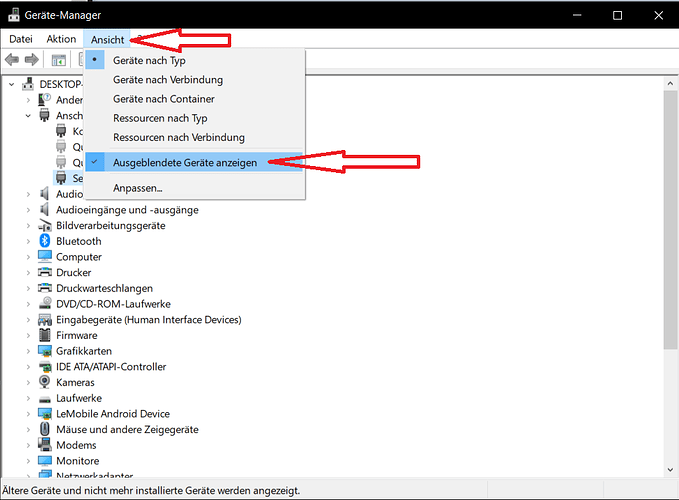This screenshot has height=500, width=679.
Task: Click the Grafikkarten display adapter icon
Action: (45, 351)
